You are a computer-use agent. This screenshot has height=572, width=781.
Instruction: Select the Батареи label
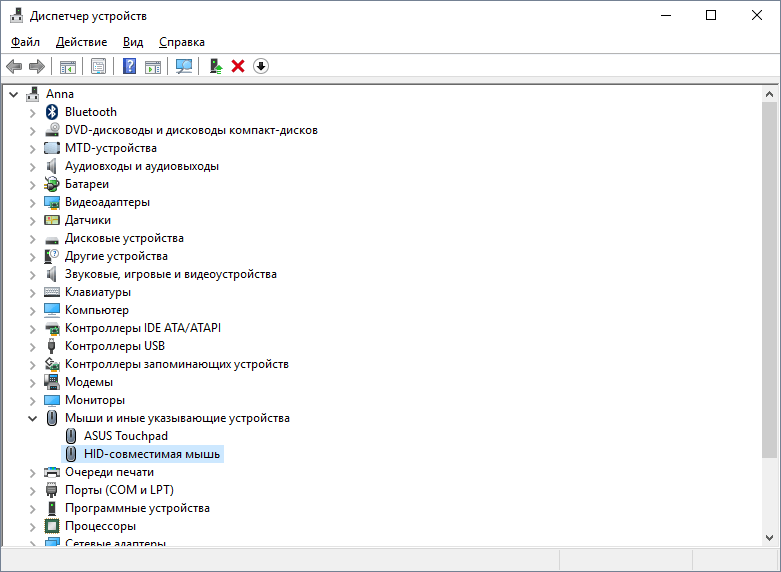point(87,184)
